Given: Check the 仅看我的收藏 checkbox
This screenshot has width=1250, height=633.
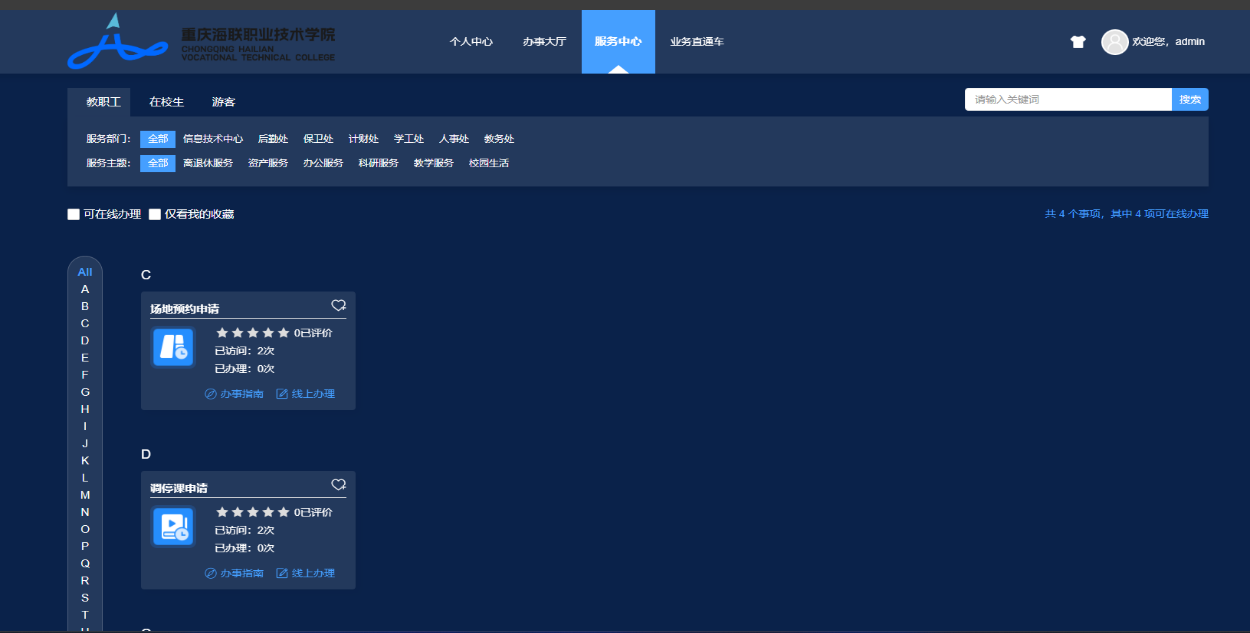Looking at the screenshot, I should pyautogui.click(x=155, y=214).
